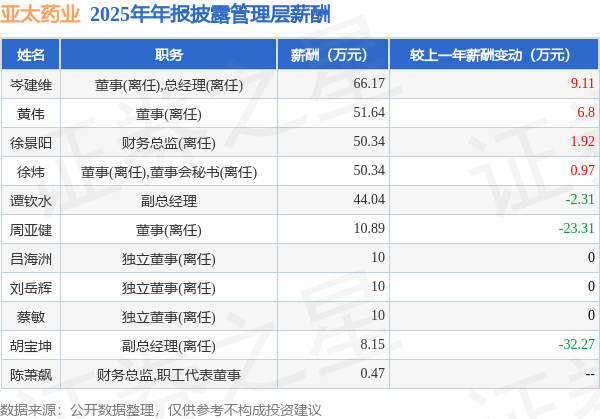600x419 pixels.
Task: Click 财务总监,职工代表董事 position cell
Action: (169, 375)
